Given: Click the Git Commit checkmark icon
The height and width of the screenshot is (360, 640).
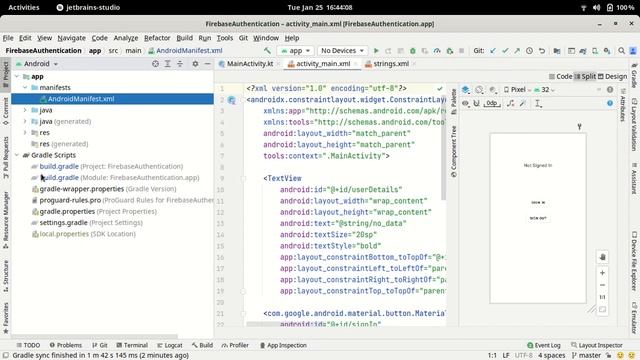Looking at the screenshot, I should click(x=505, y=51).
